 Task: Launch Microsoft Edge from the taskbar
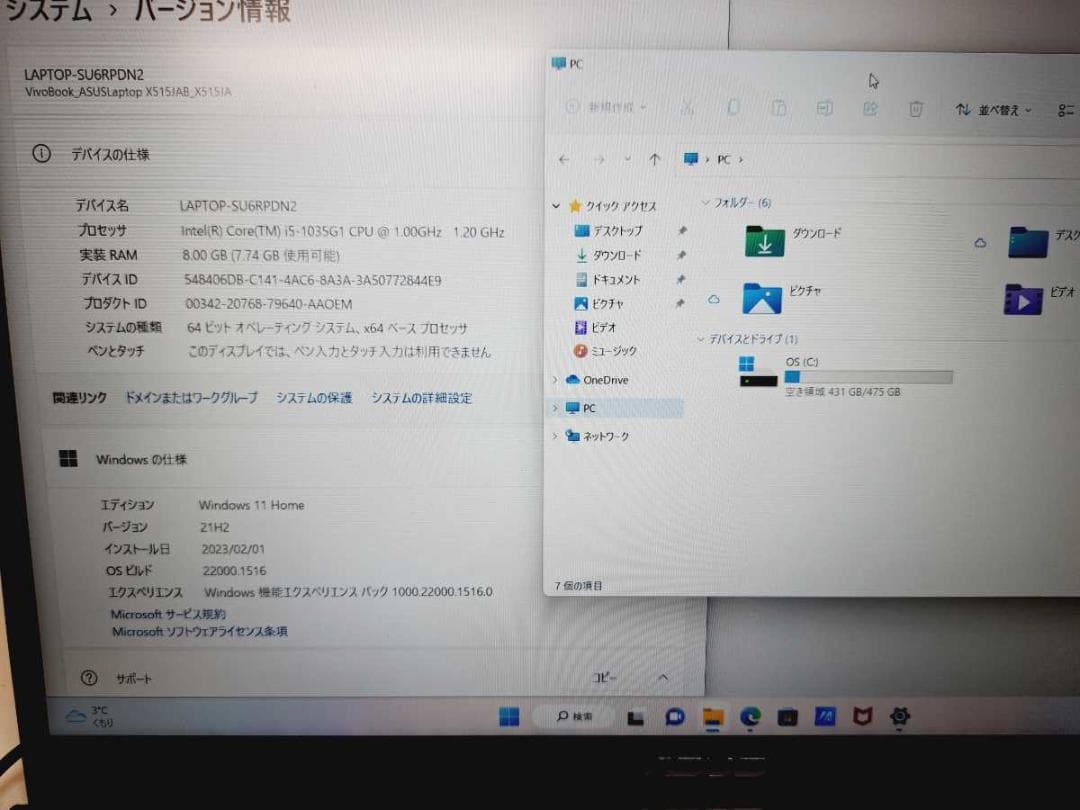748,717
